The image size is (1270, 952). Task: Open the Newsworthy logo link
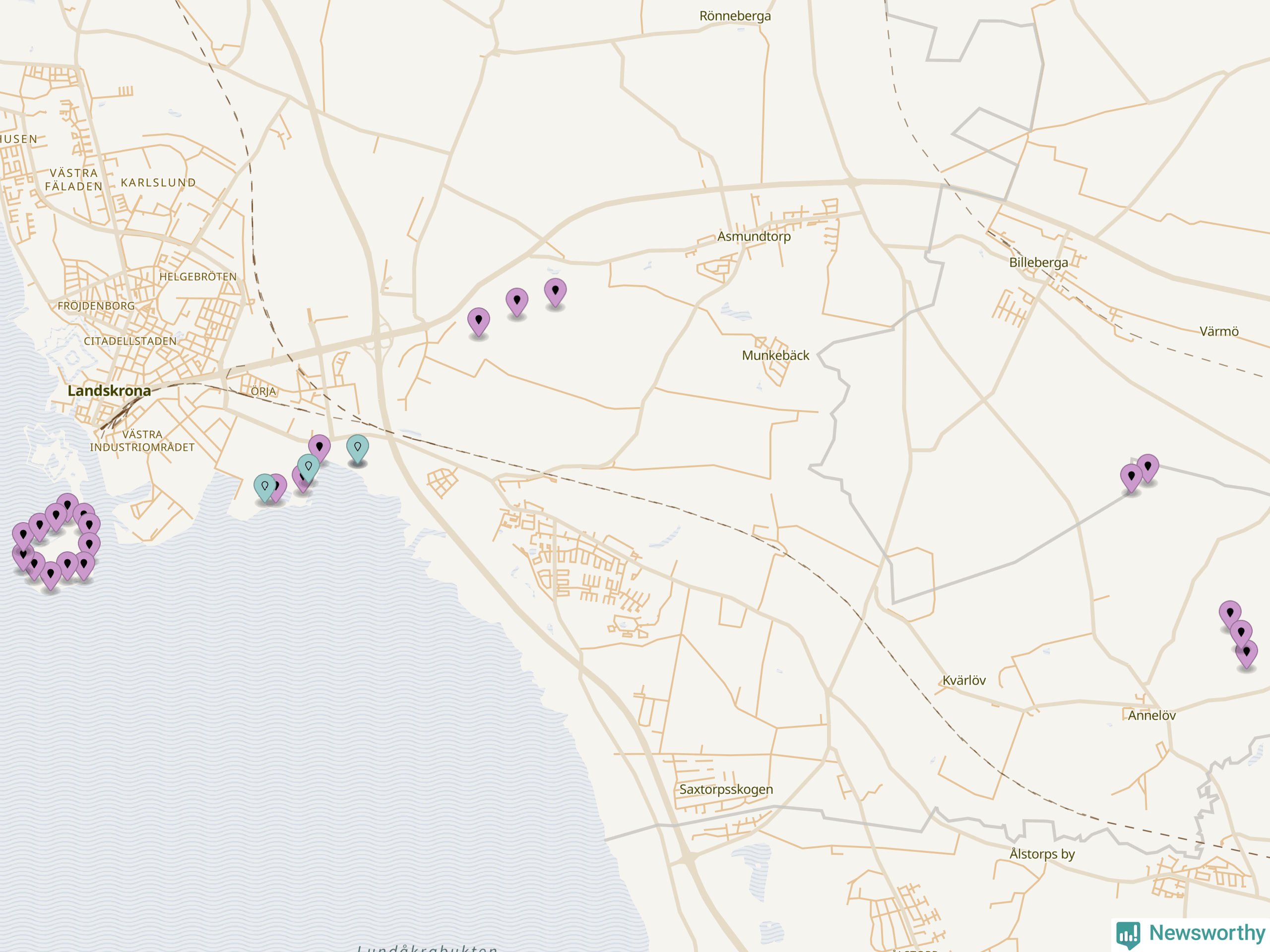pos(1191,934)
